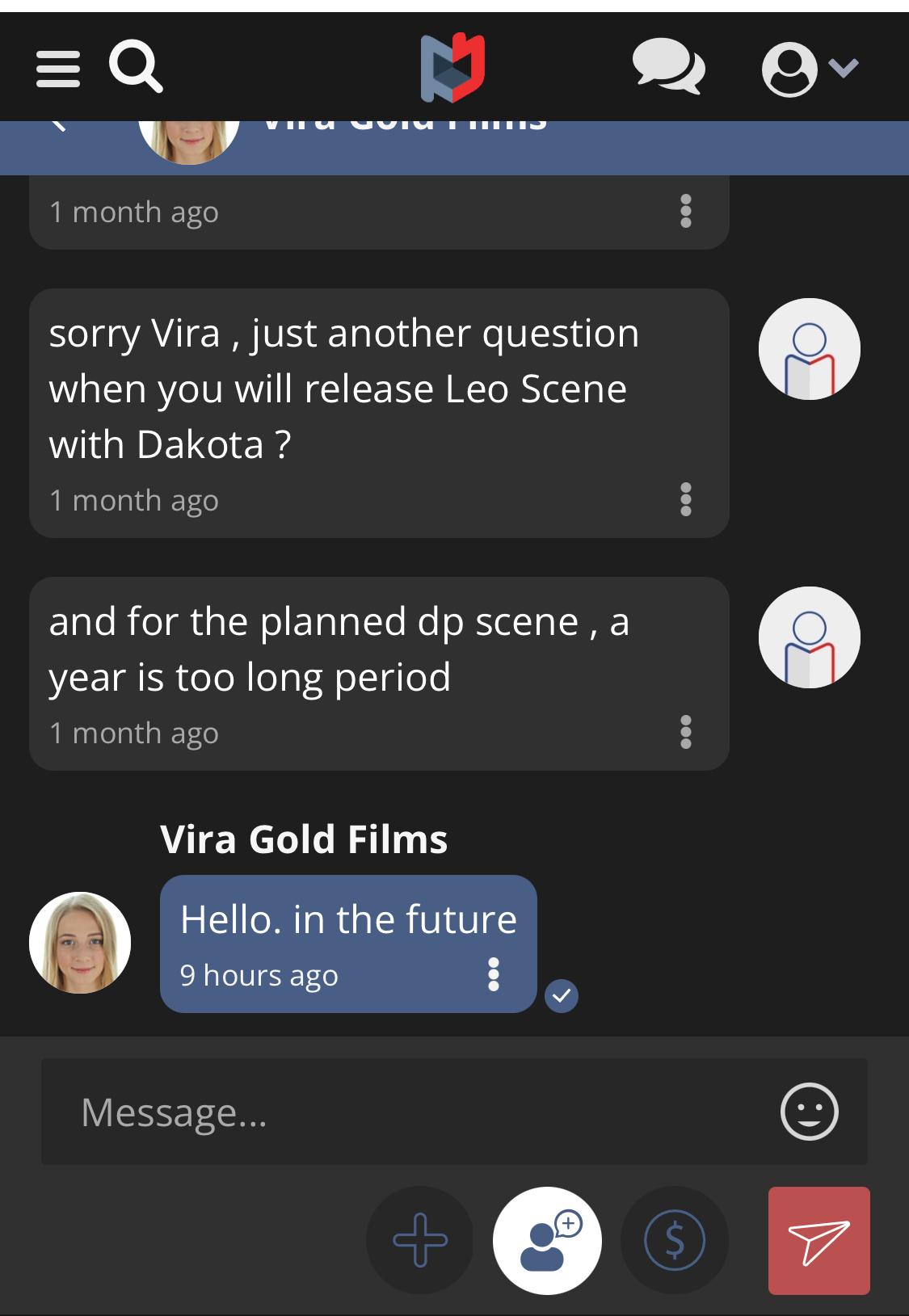This screenshot has width=909, height=1316.
Task: Click the profile avatar beside Leo Scene message
Action: 809,349
